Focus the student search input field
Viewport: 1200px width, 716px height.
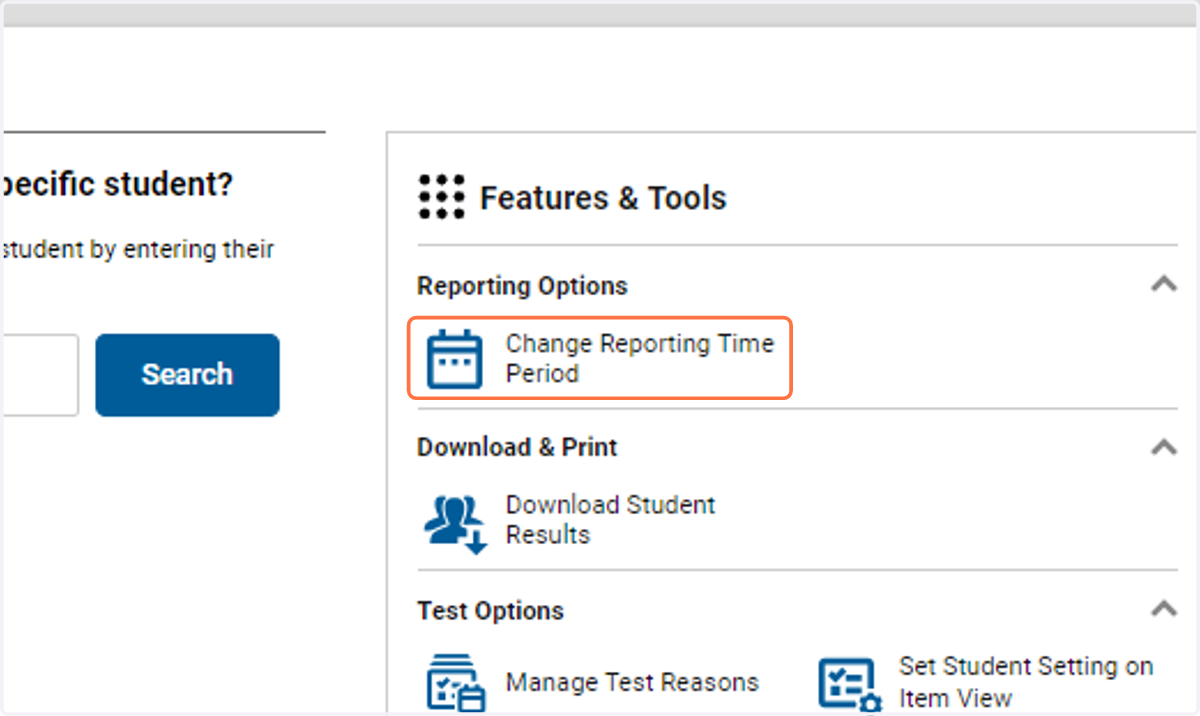pos(39,375)
